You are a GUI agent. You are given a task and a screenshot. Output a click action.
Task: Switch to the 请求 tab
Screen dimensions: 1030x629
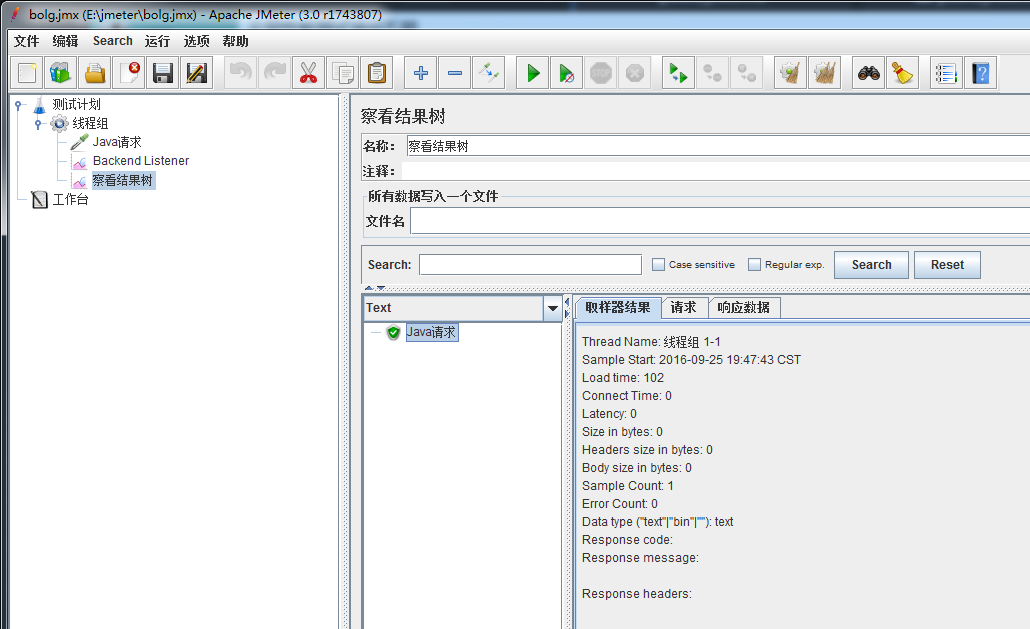[683, 307]
